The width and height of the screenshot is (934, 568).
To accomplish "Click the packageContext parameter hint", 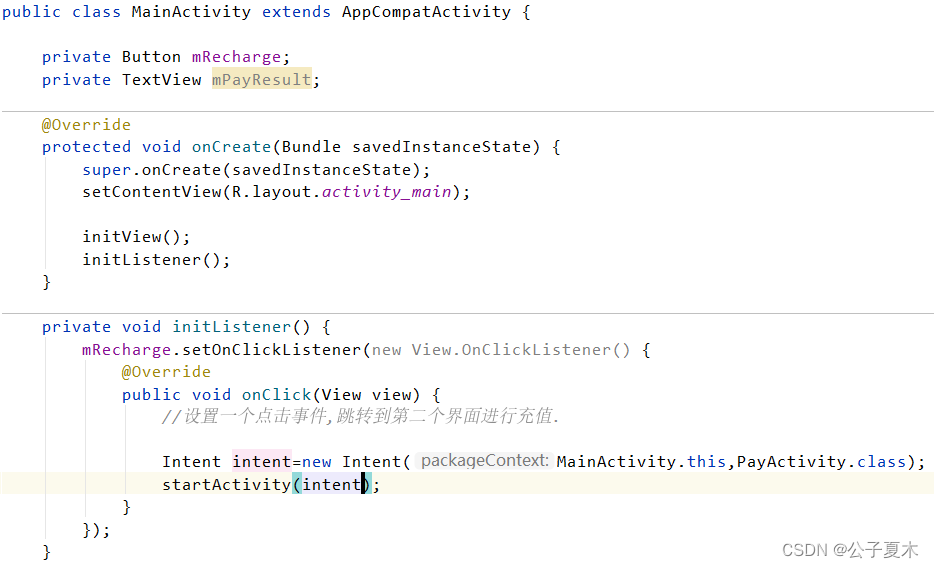I will [x=484, y=461].
